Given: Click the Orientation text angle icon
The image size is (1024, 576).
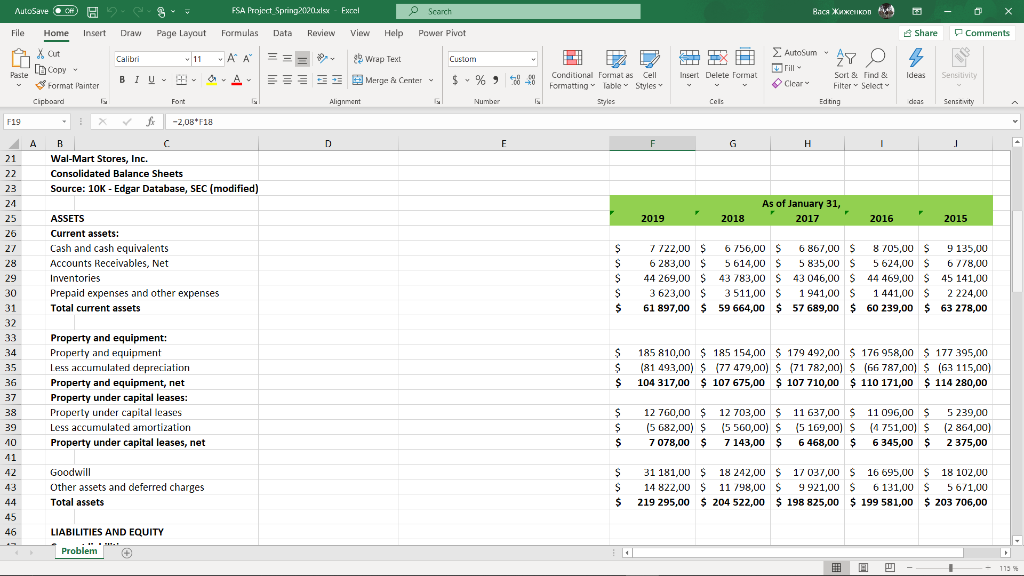Looking at the screenshot, I should point(323,59).
